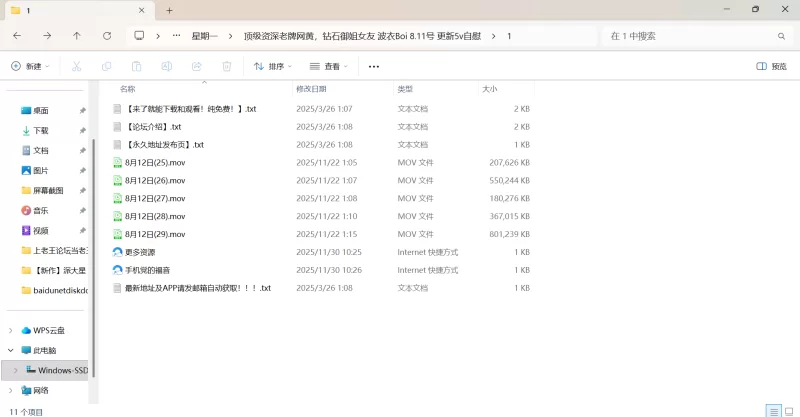
Task: Click the Delete trash can icon
Action: pyautogui.click(x=226, y=67)
